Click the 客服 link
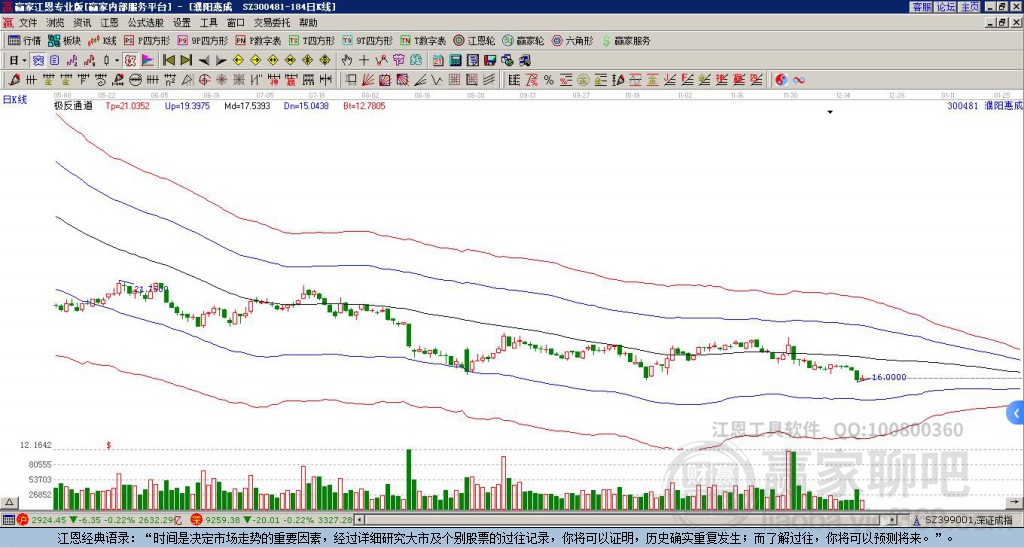 (921, 6)
